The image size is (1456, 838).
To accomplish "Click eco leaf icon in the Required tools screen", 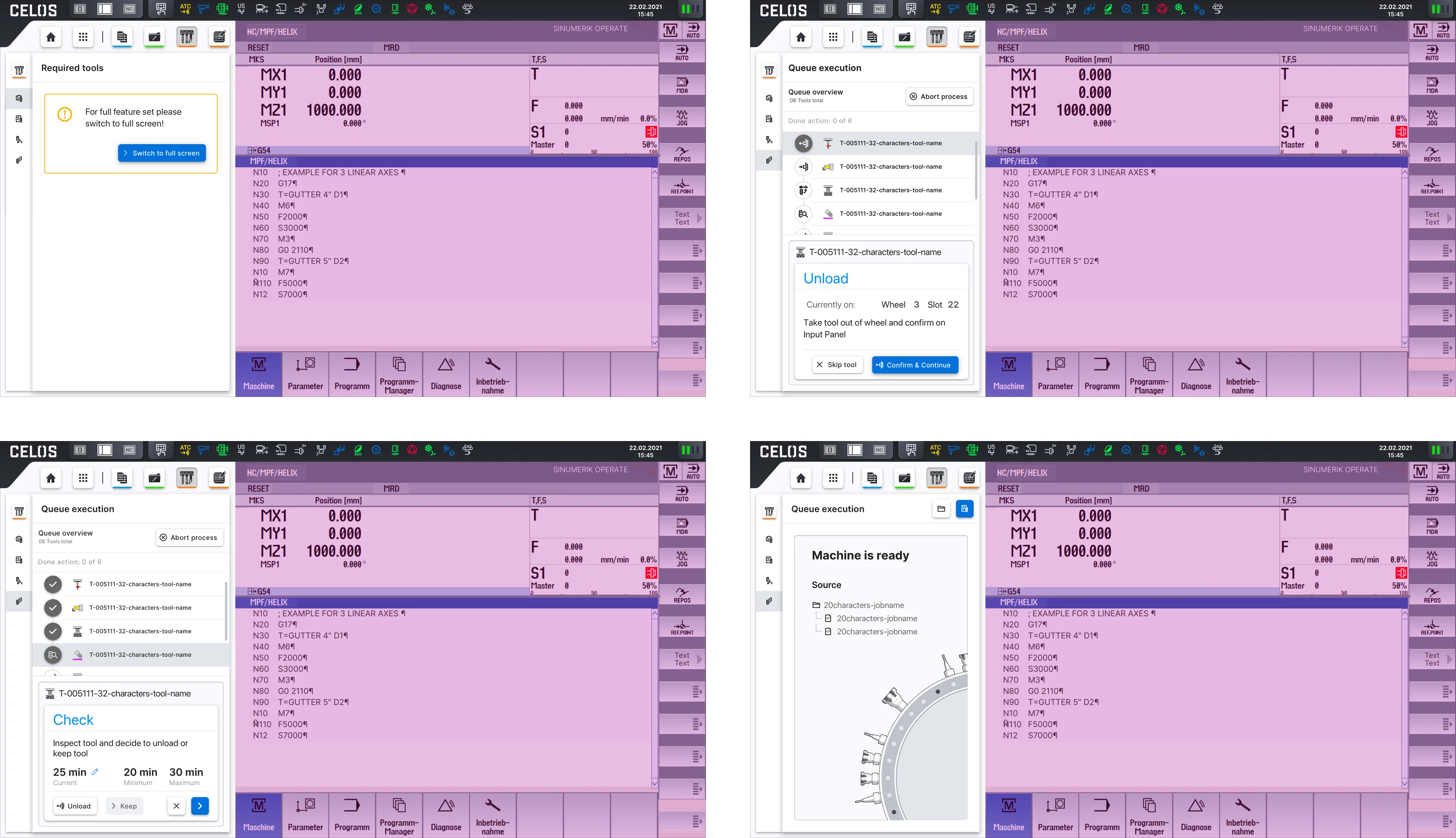I will point(358,9).
